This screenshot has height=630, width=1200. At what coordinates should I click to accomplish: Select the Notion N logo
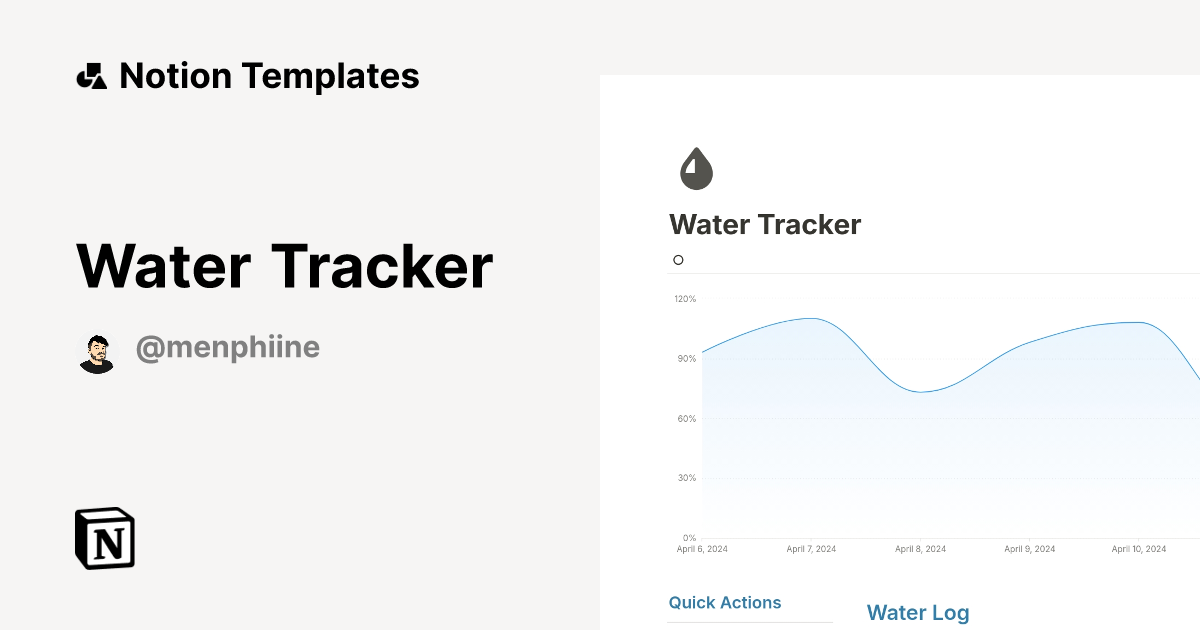click(x=104, y=538)
